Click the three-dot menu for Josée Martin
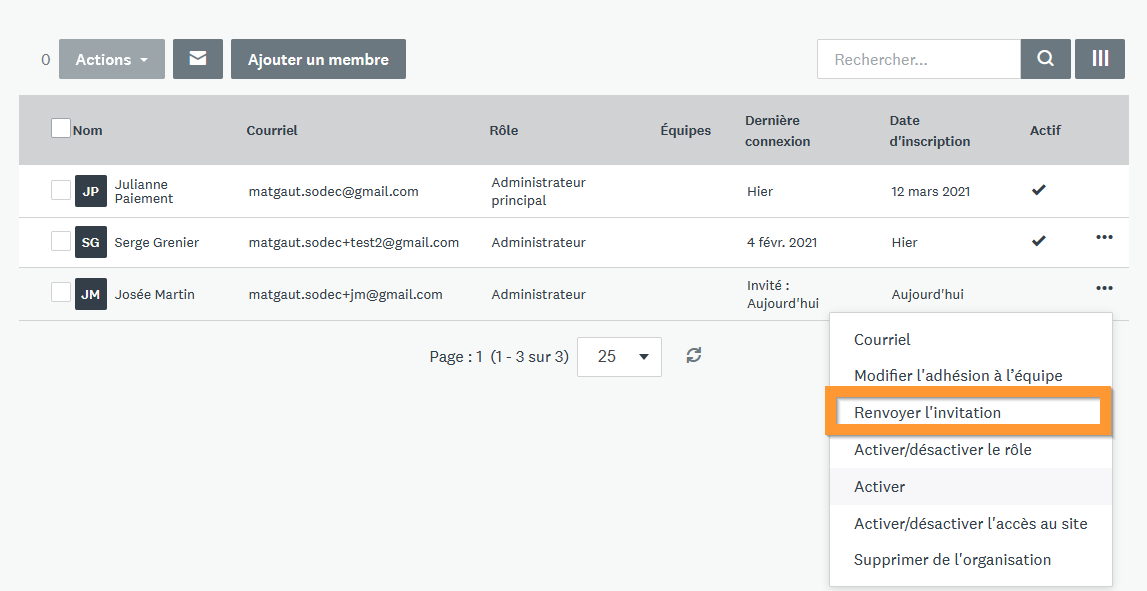 tap(1104, 288)
